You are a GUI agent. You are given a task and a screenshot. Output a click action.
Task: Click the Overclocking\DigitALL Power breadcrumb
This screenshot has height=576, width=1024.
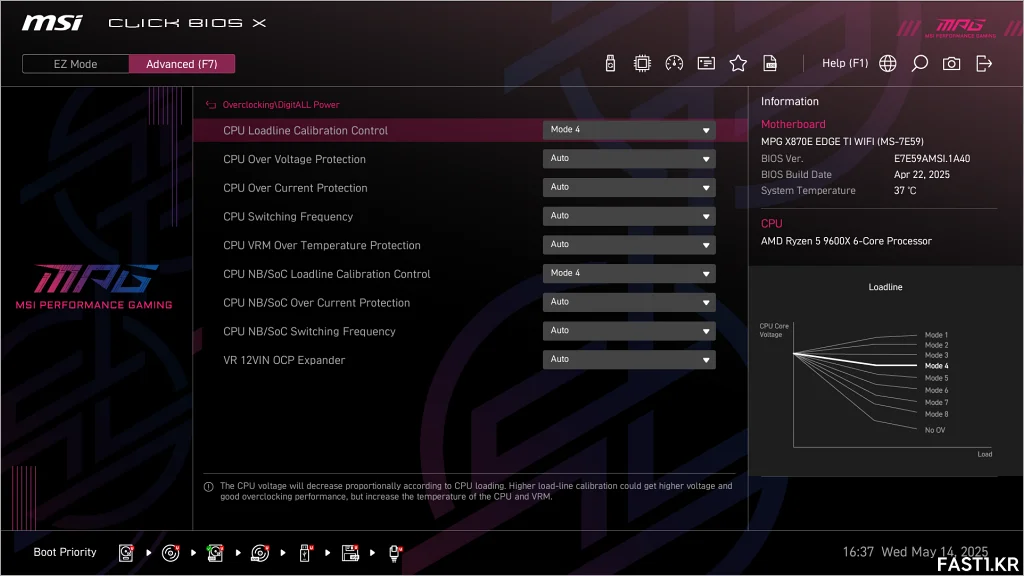tap(281, 104)
